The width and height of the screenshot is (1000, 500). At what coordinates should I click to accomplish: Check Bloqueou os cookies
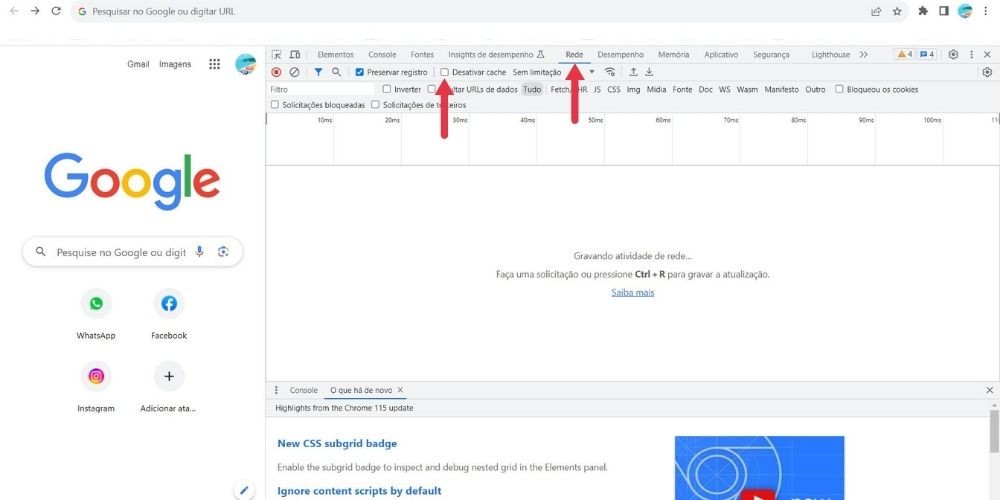(839, 89)
